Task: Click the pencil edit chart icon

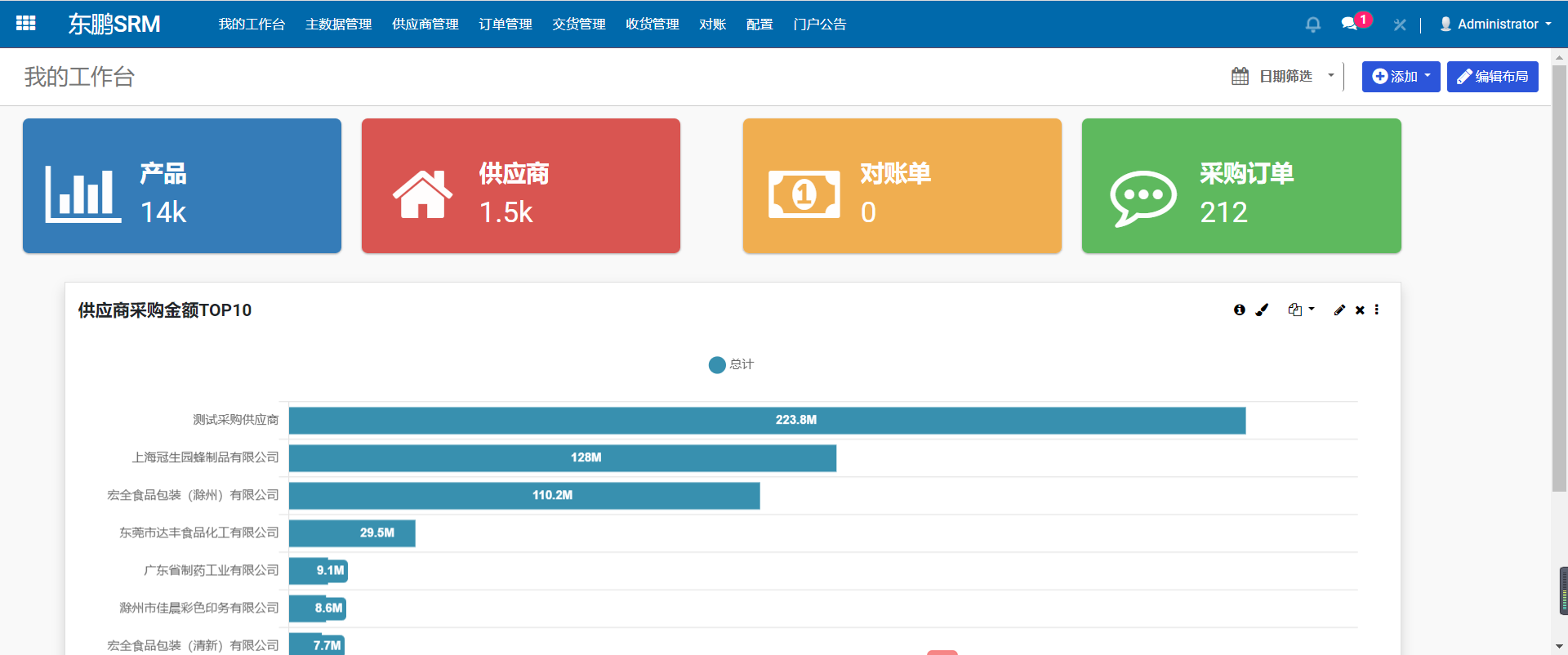Action: coord(1339,310)
